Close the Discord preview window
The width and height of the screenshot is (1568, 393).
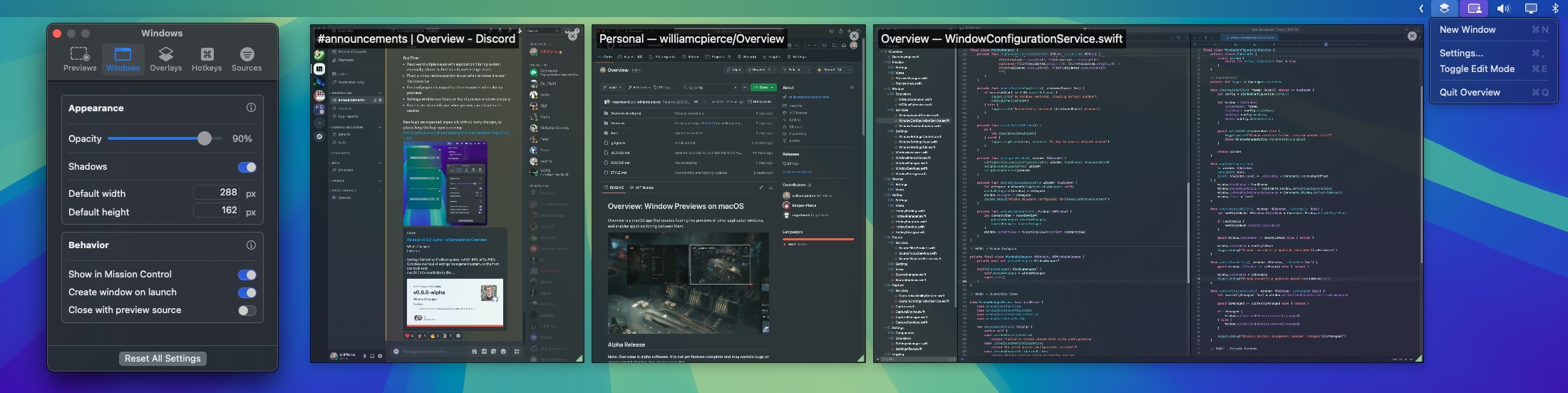tap(572, 34)
